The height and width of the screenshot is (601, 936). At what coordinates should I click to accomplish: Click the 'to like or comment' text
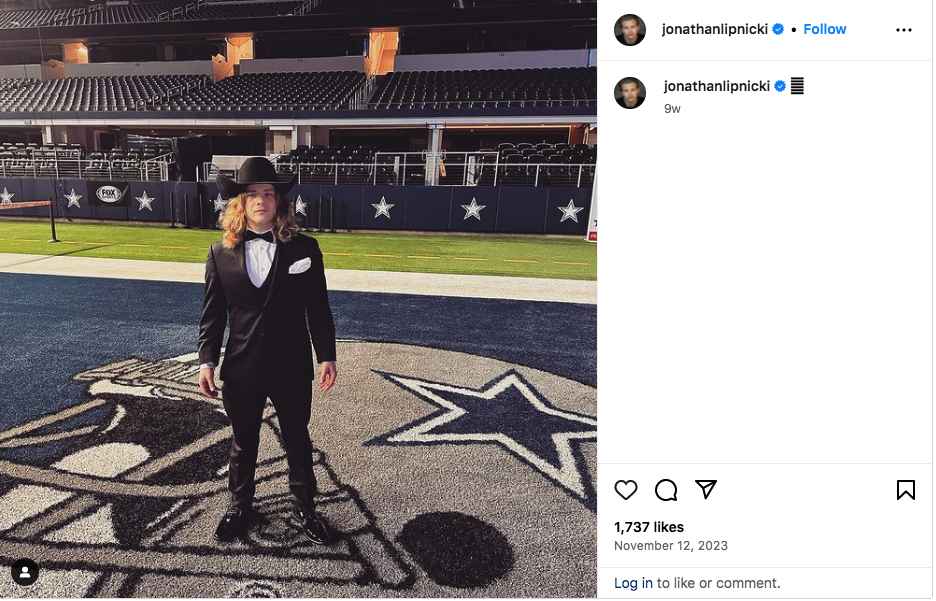[718, 583]
